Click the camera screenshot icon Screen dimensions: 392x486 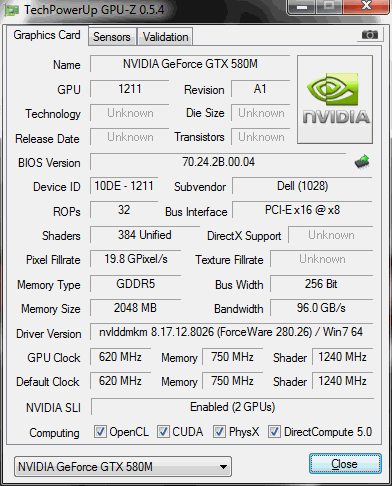[369, 34]
